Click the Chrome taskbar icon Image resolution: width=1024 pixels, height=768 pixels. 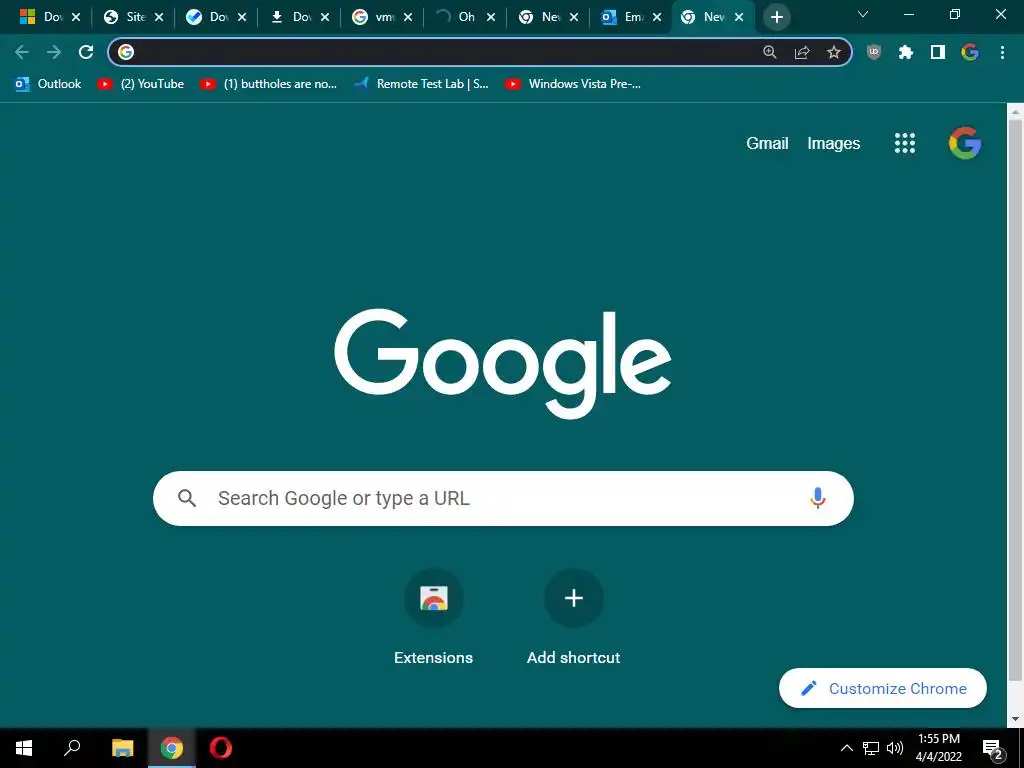click(172, 748)
